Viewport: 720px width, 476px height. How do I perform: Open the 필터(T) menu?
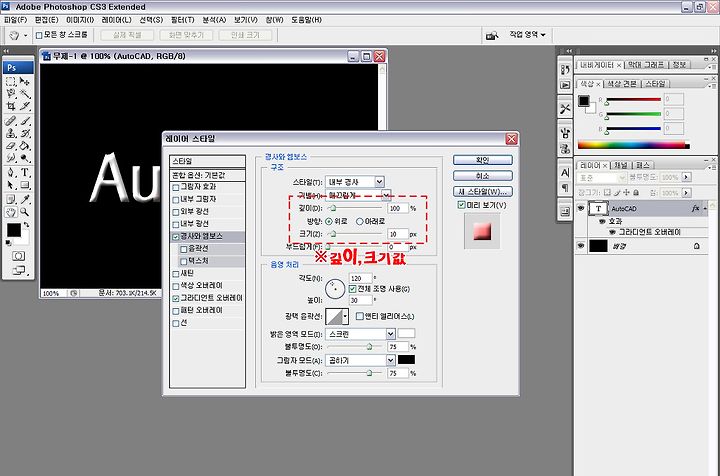pyautogui.click(x=183, y=20)
